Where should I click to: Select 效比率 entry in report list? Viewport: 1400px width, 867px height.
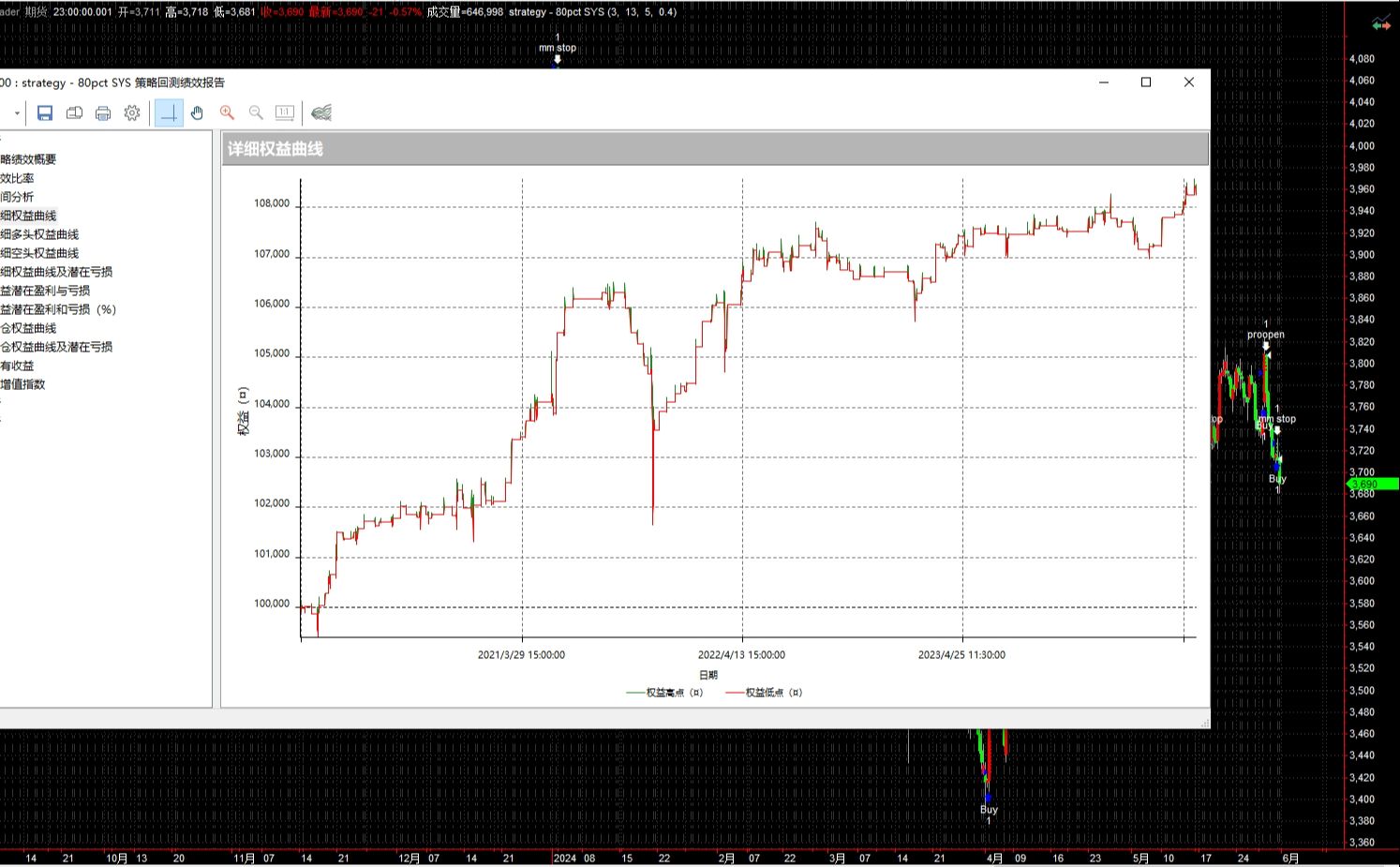17,178
